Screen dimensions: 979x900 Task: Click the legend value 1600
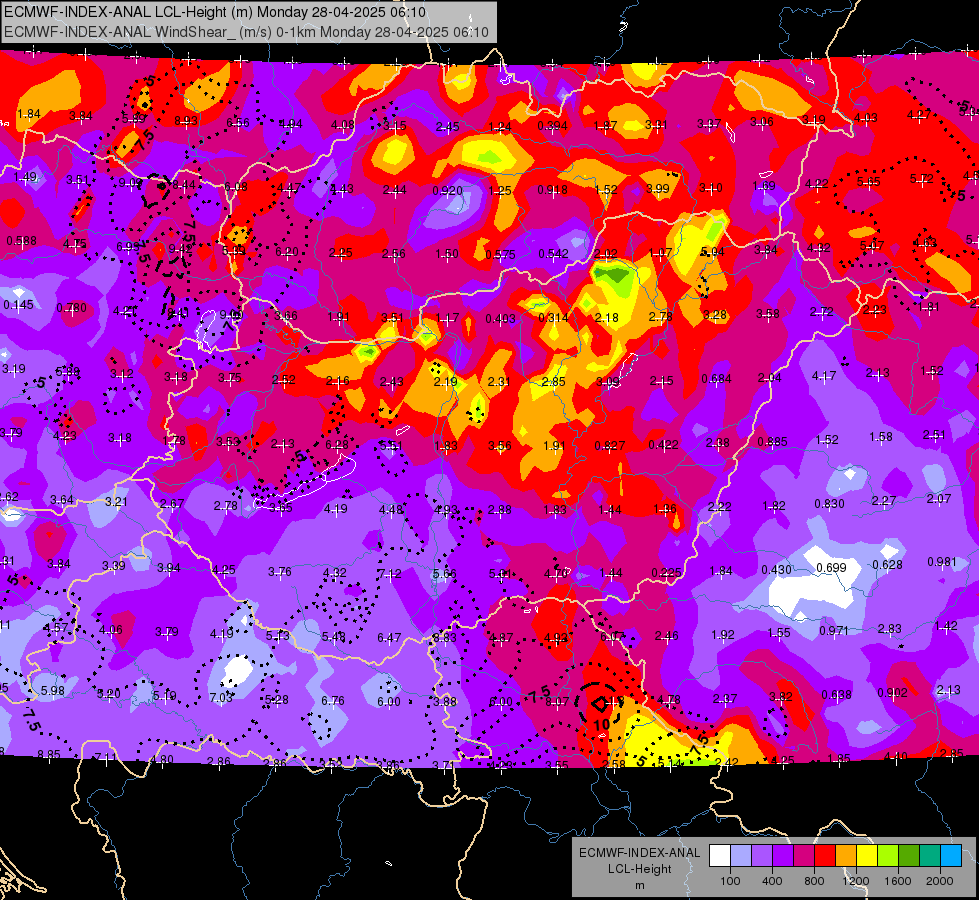(898, 881)
